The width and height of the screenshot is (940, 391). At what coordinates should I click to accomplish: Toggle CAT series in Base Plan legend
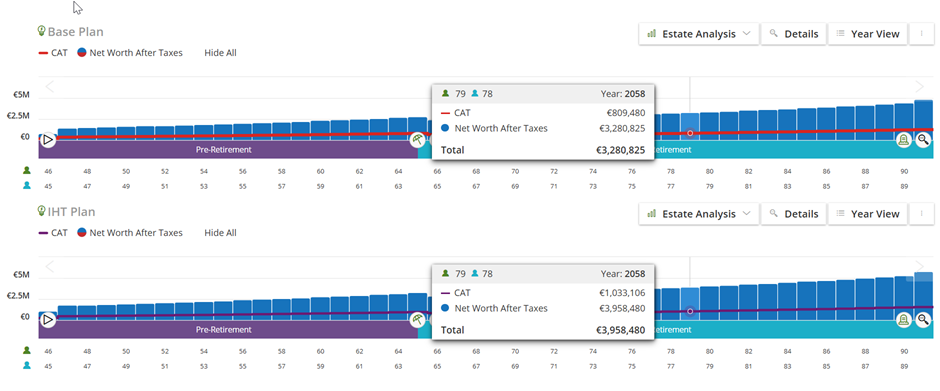pyautogui.click(x=53, y=53)
